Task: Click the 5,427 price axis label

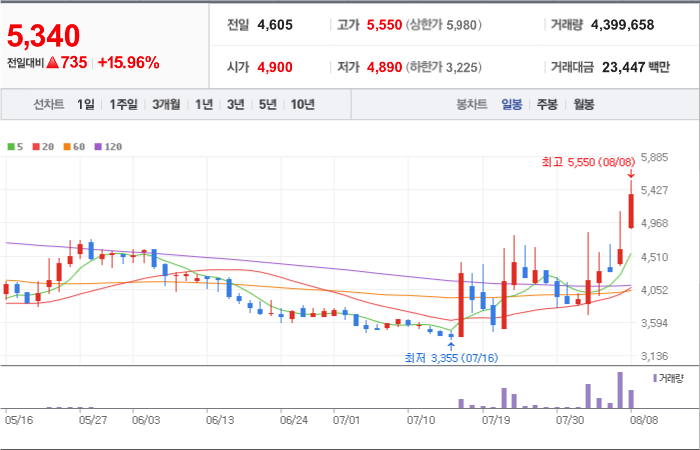Action: (x=654, y=190)
